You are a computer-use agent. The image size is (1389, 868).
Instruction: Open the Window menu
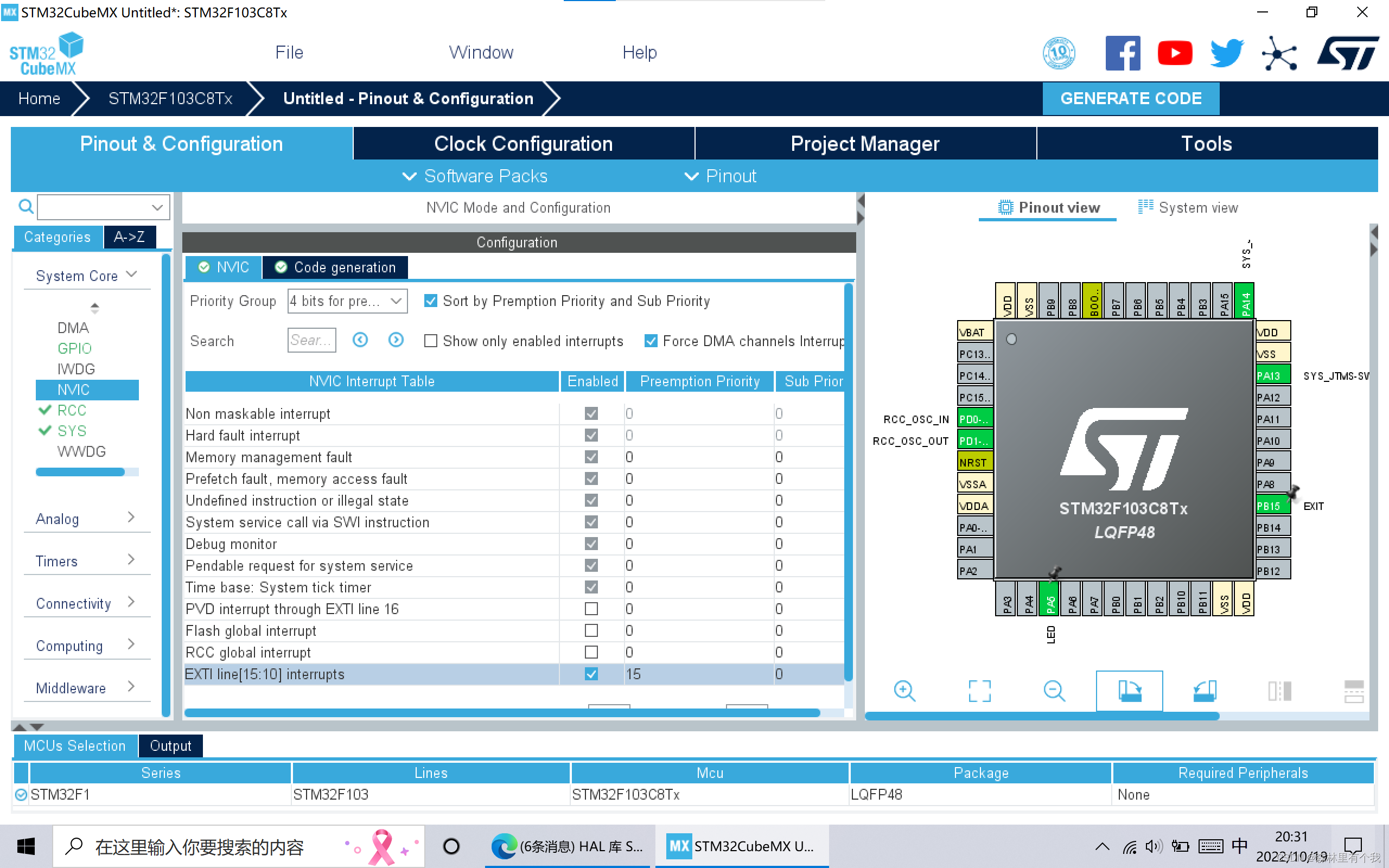(x=481, y=52)
